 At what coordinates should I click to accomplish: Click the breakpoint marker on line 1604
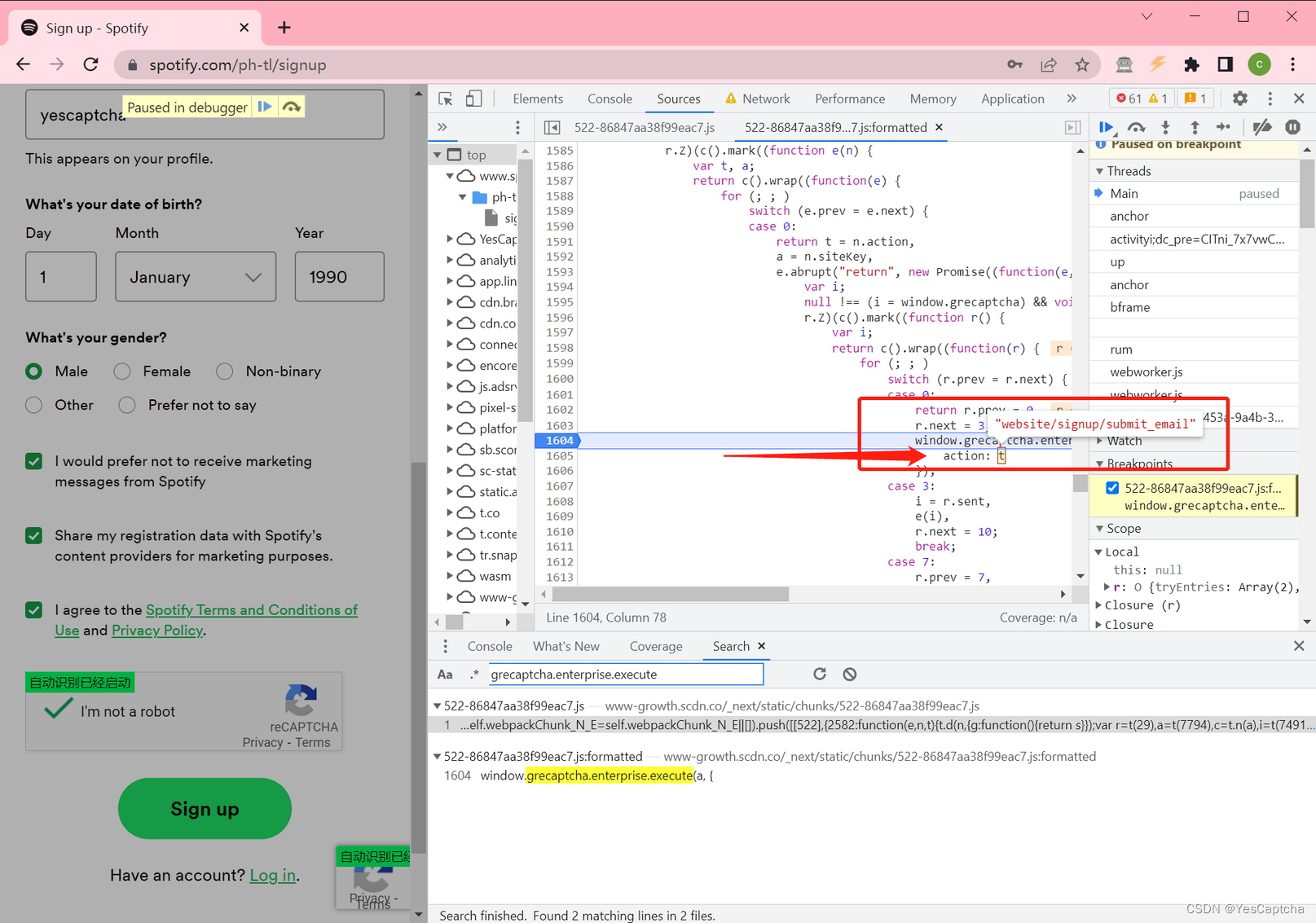(558, 441)
